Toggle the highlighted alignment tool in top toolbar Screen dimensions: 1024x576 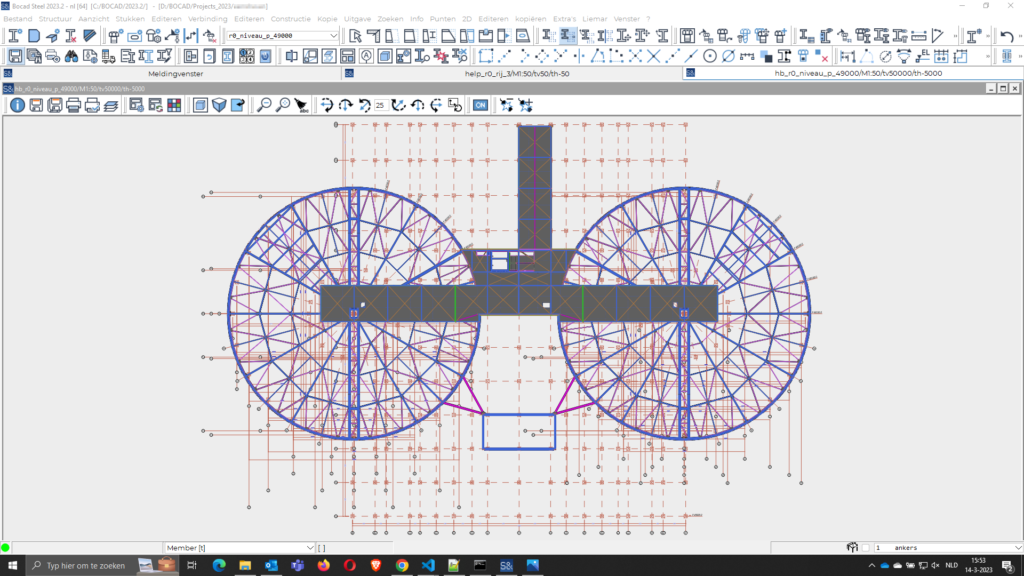coord(567,37)
